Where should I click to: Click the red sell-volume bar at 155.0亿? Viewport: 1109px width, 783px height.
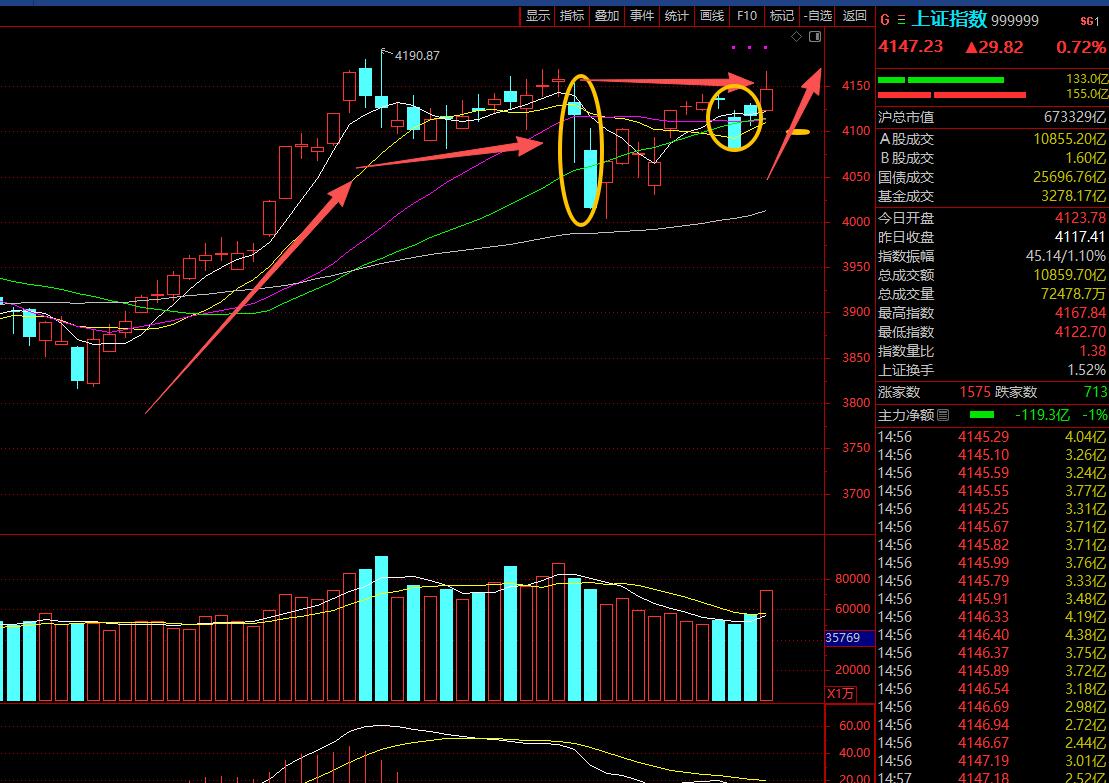(951, 95)
